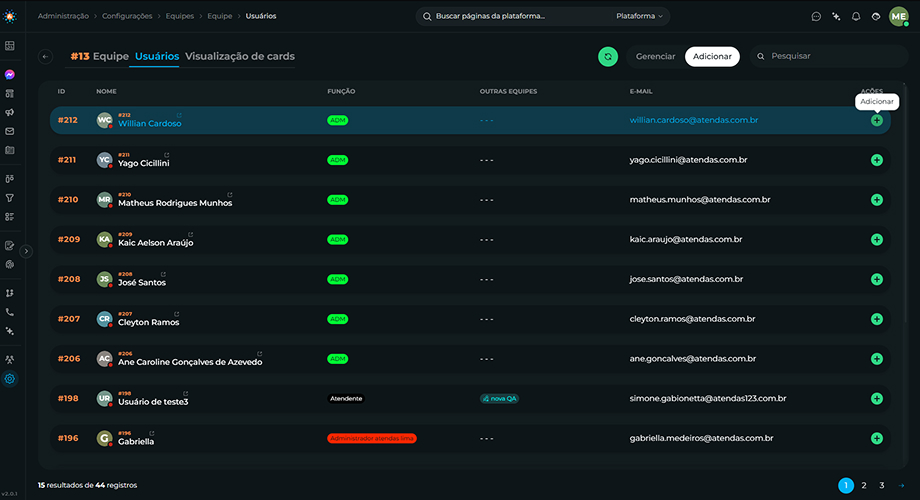Click the Atendente role badge

(346, 398)
